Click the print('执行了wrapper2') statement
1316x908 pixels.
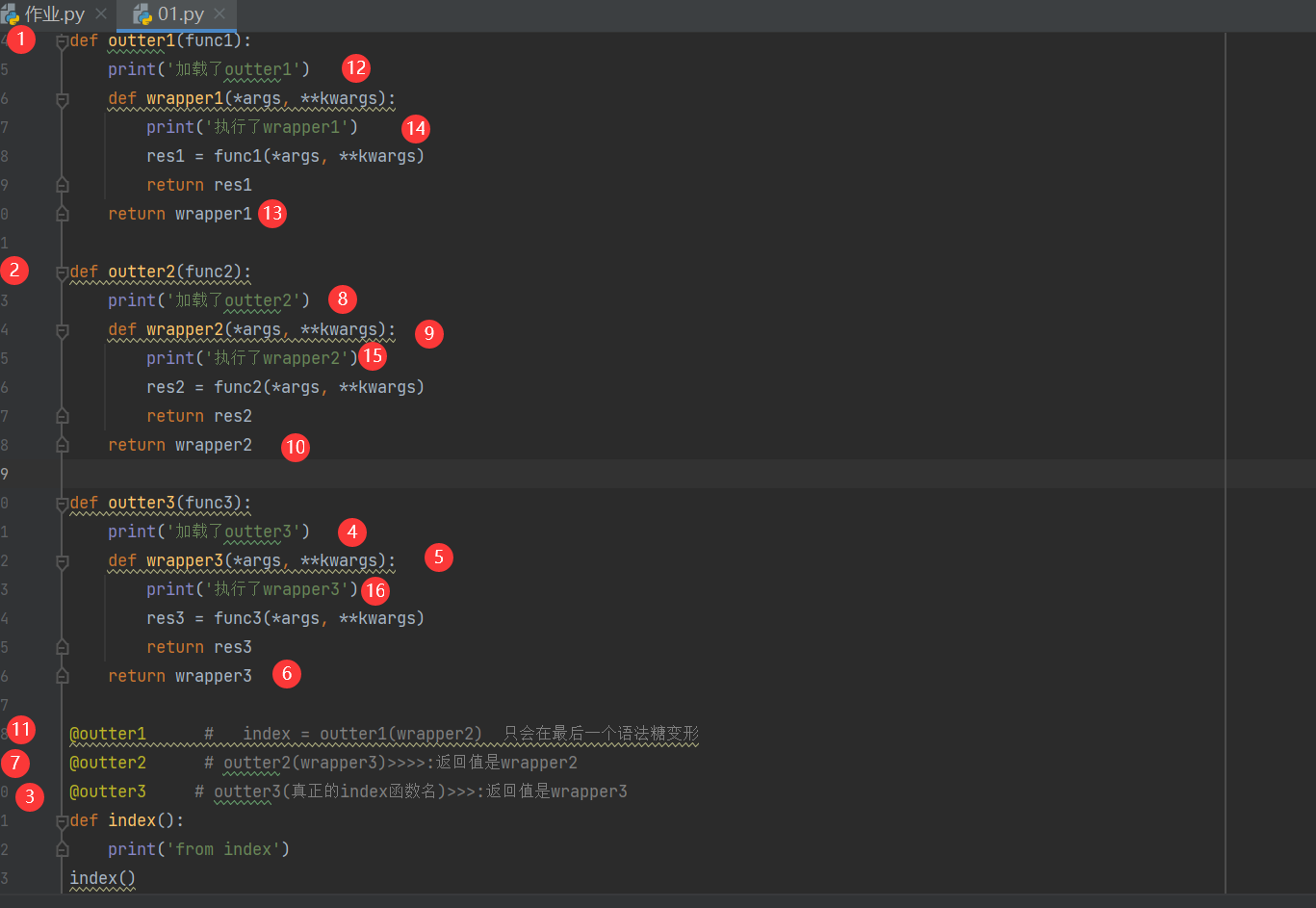(x=252, y=358)
